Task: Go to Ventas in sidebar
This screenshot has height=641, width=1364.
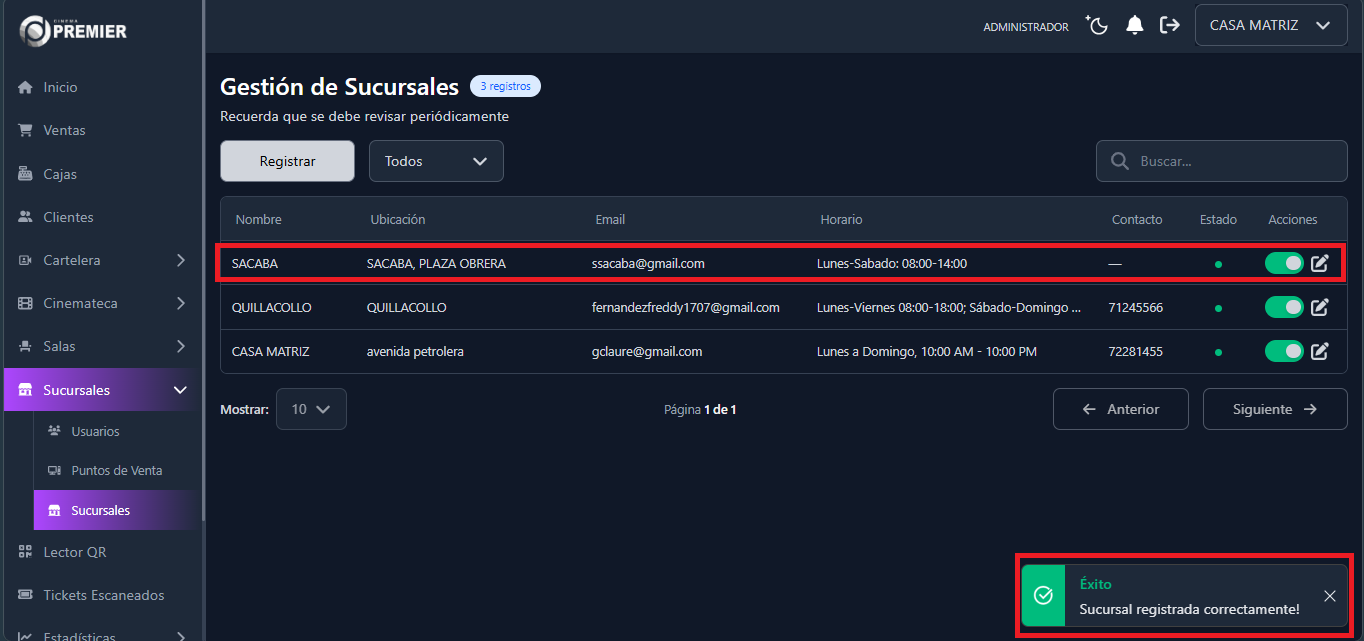Action: [64, 130]
